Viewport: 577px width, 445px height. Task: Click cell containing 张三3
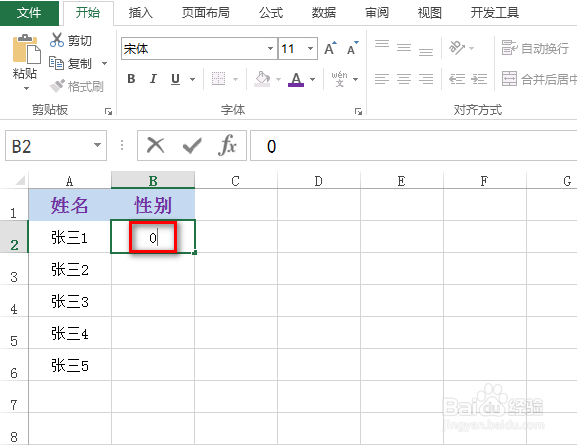(x=70, y=301)
